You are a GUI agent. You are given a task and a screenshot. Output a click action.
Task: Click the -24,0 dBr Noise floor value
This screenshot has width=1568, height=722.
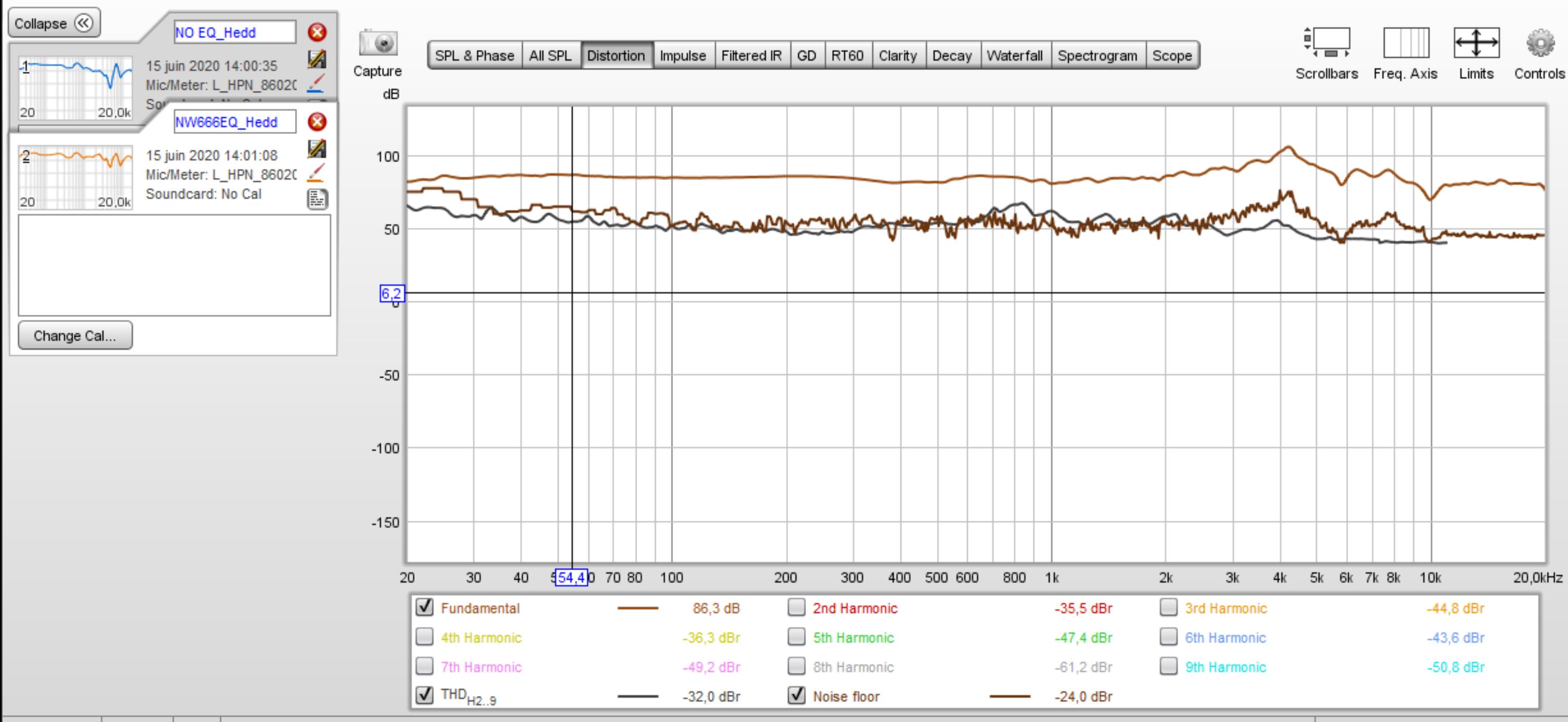coord(1084,696)
